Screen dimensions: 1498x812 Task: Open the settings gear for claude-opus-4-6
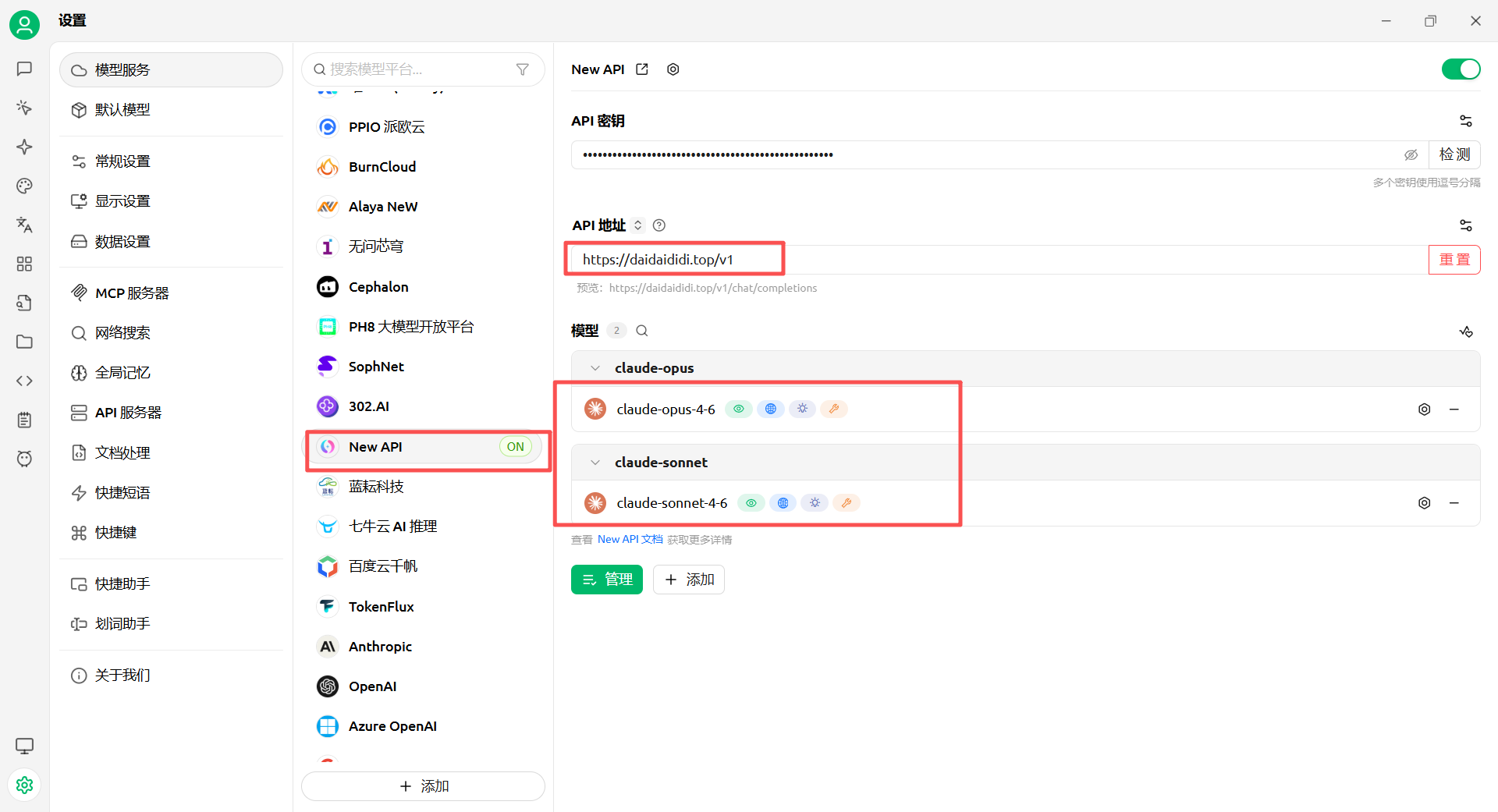tap(1425, 410)
